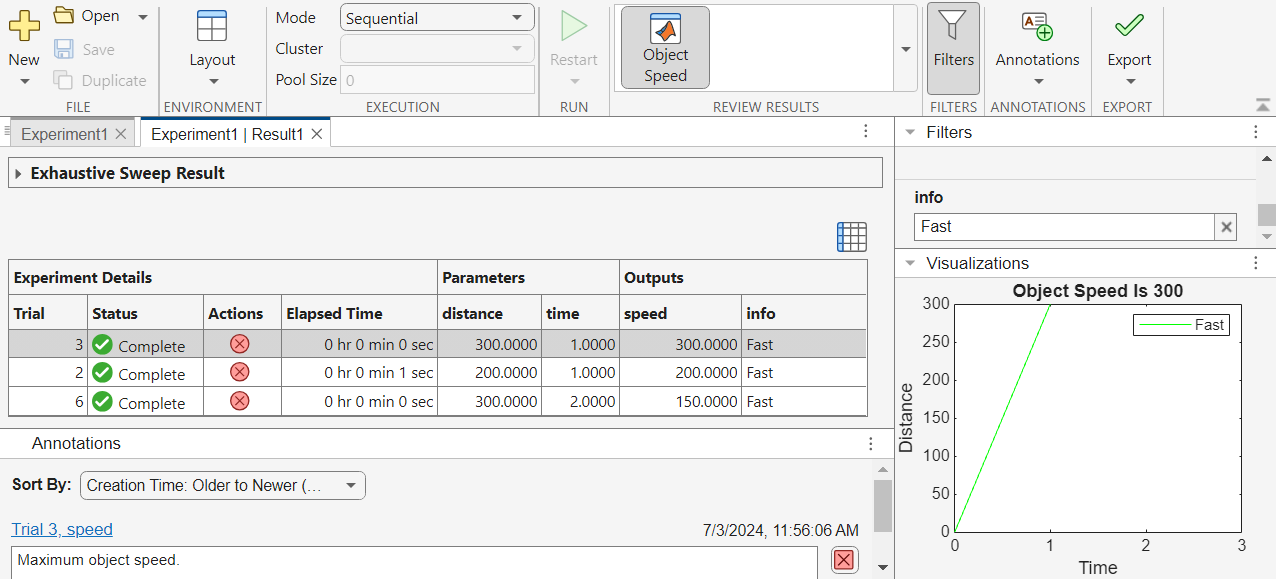The height and width of the screenshot is (579, 1276).
Task: Click the Annotations icon in toolstrip
Action: pos(1037,27)
